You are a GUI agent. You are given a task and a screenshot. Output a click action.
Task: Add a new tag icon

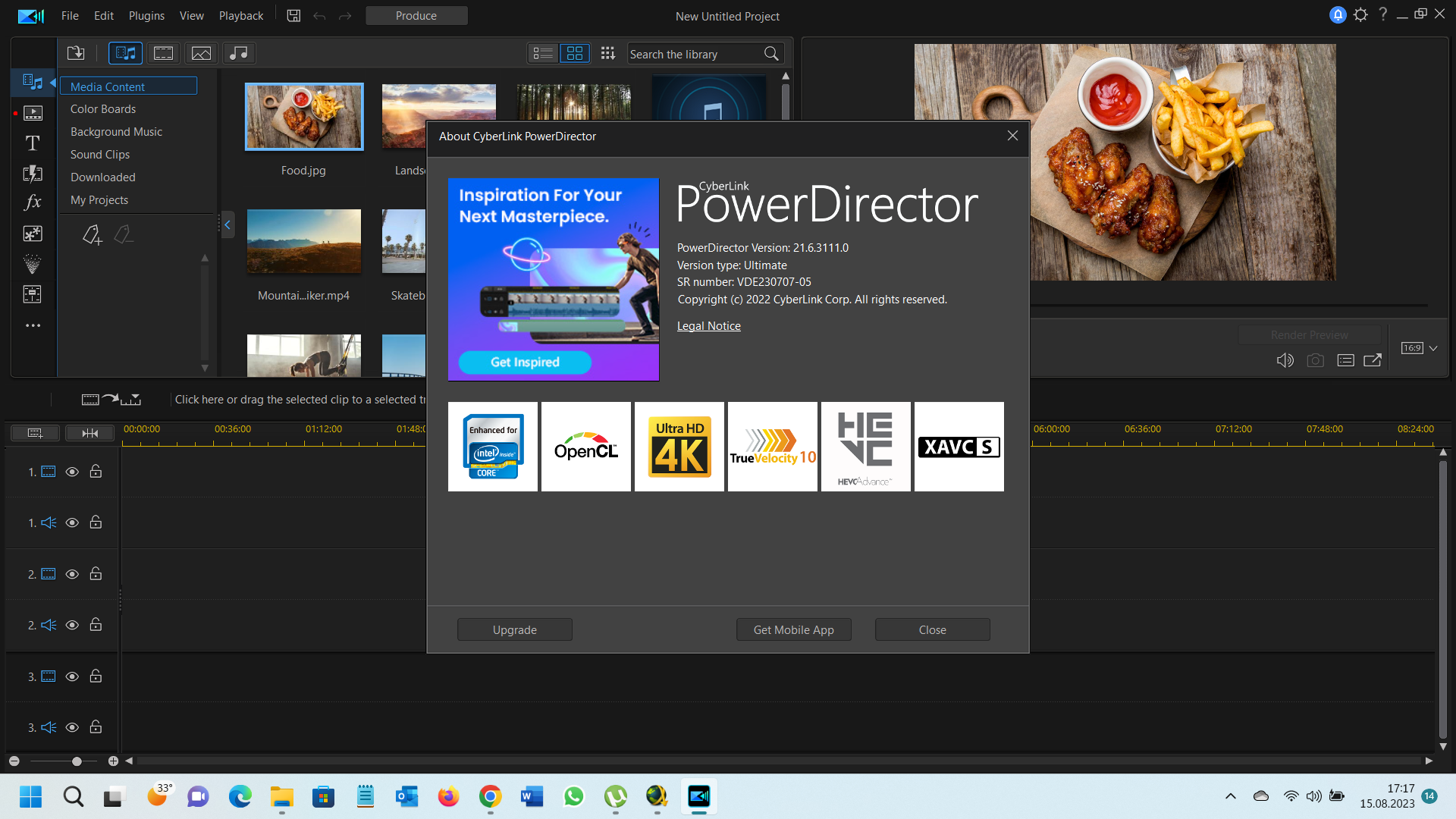click(x=92, y=235)
